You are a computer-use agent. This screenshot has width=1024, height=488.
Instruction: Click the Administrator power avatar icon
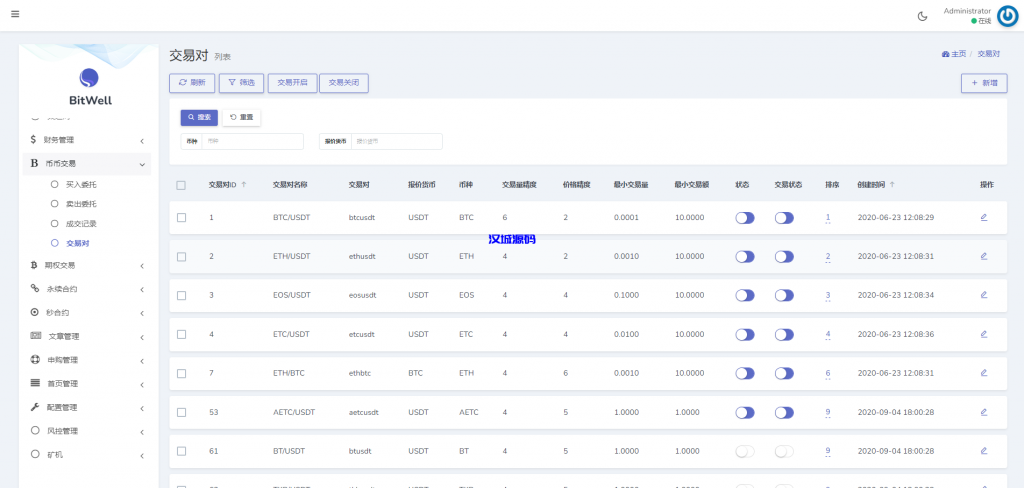[x=1008, y=16]
